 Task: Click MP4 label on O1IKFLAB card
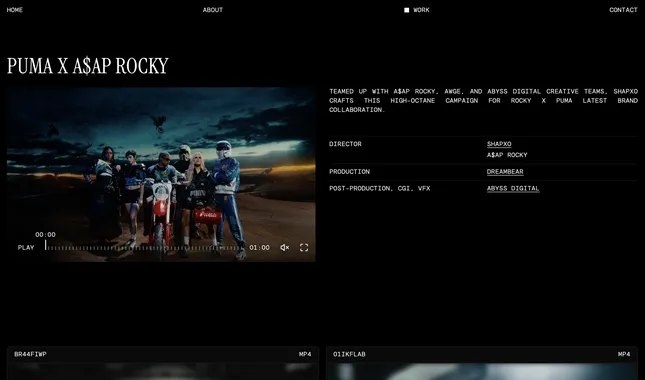(624, 354)
